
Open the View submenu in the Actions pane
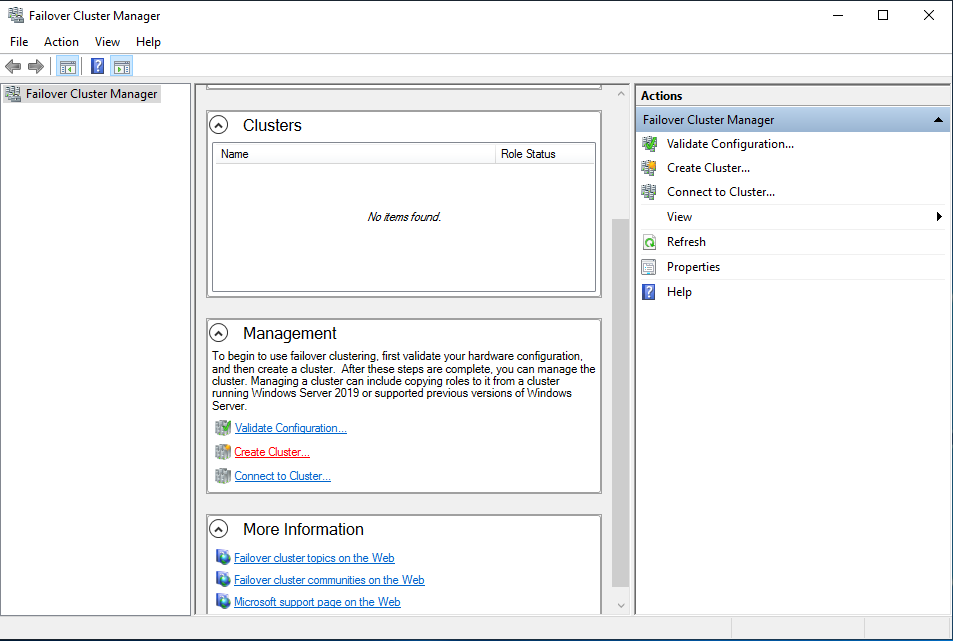coord(679,216)
